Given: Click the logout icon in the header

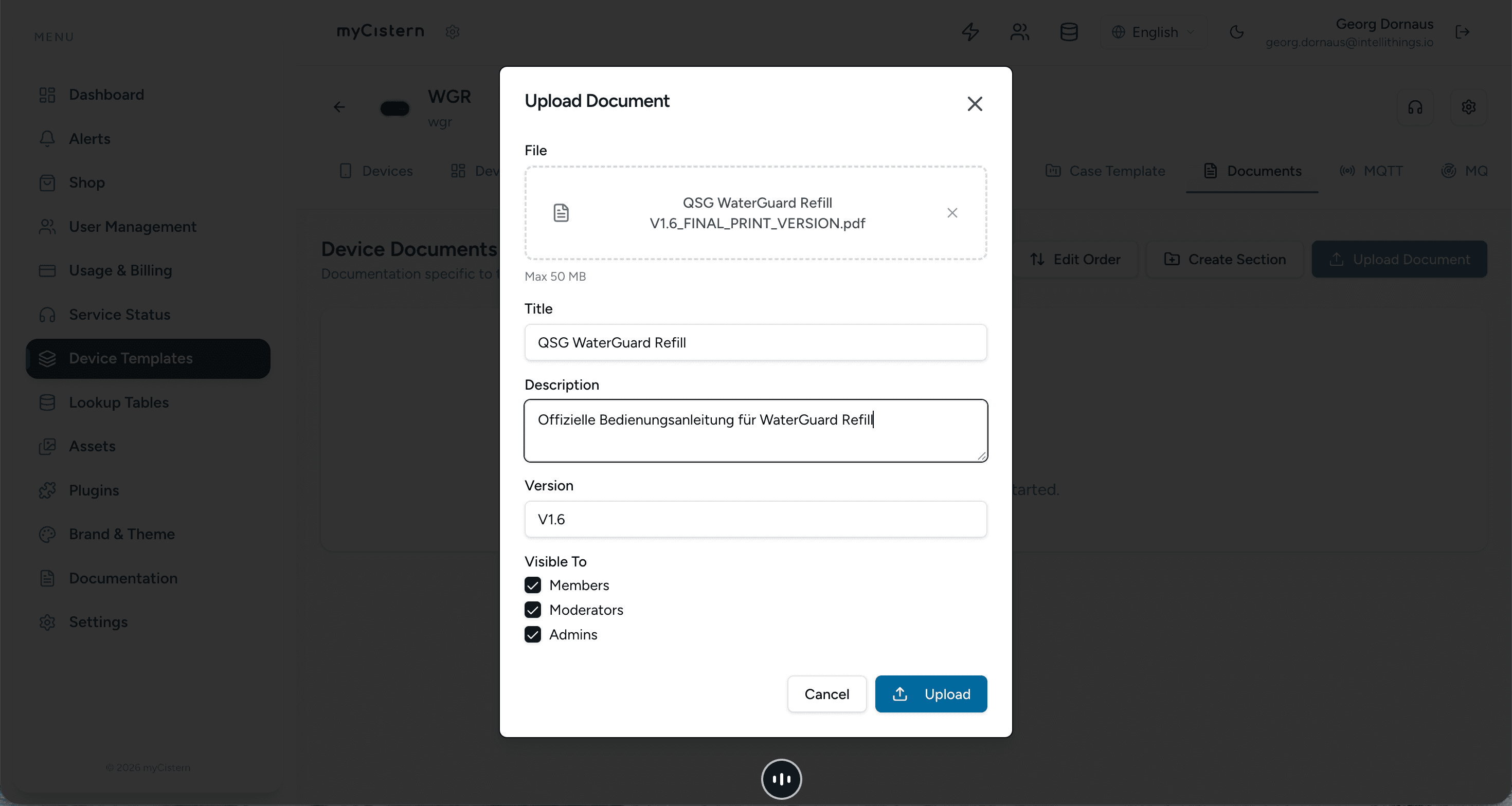Looking at the screenshot, I should 1462,32.
